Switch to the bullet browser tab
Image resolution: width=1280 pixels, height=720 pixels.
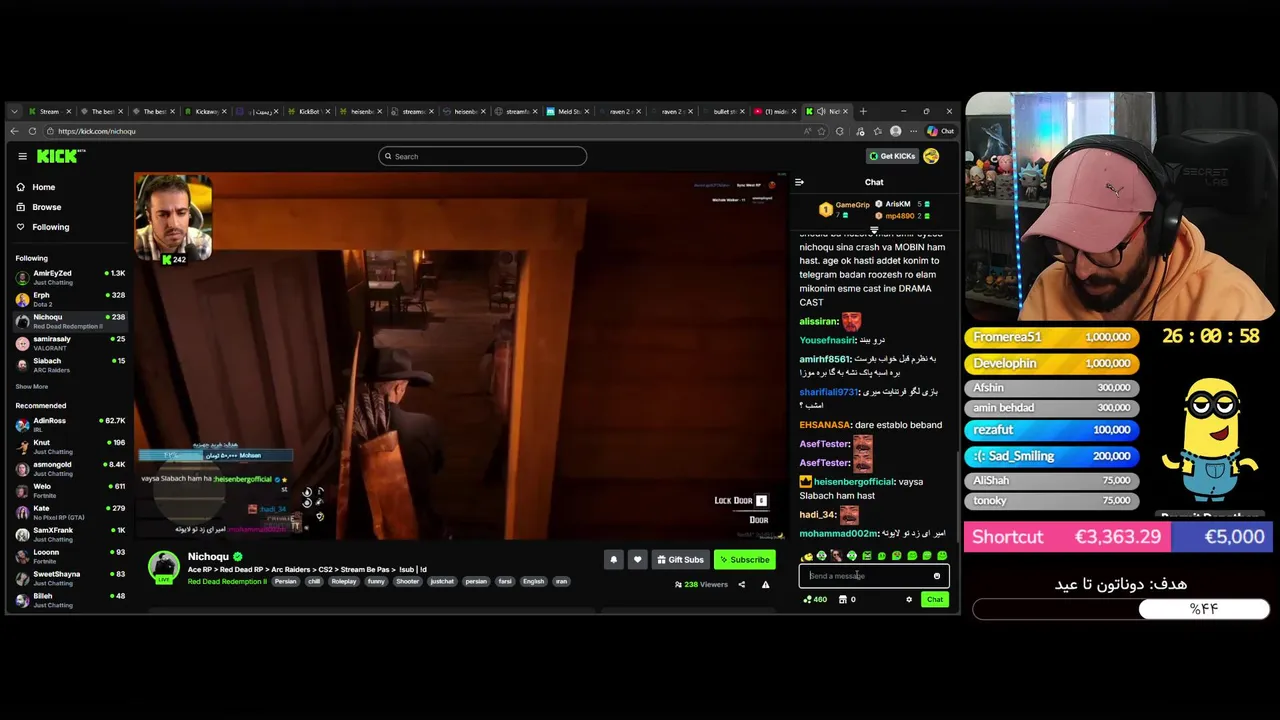pyautogui.click(x=724, y=111)
